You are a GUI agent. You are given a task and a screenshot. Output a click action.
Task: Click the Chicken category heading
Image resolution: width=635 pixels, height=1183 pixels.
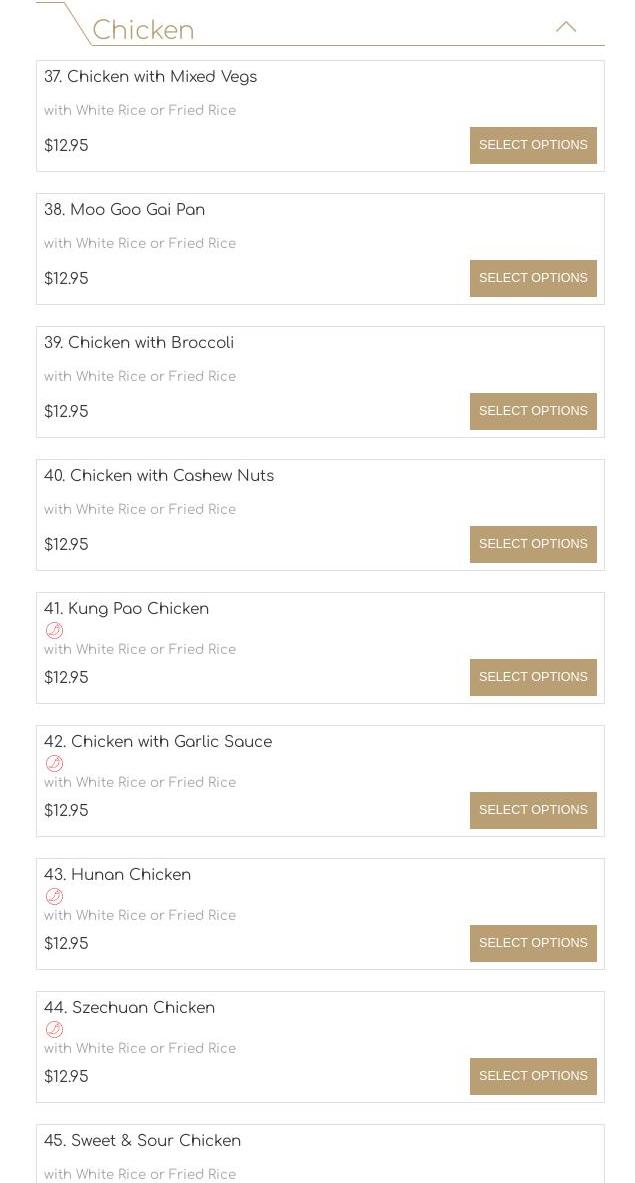click(143, 30)
